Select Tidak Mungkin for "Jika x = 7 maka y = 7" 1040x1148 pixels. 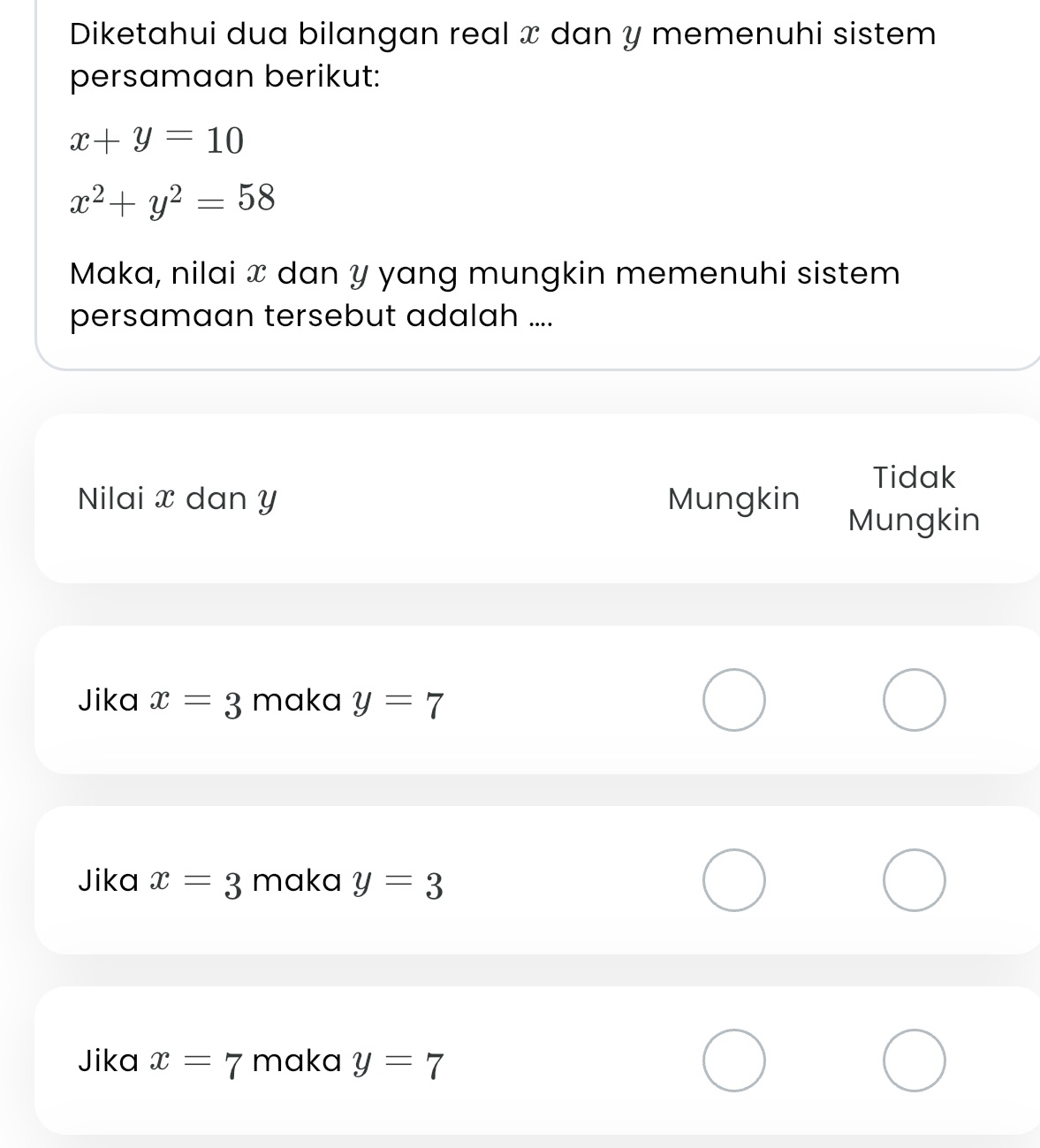tap(915, 1061)
